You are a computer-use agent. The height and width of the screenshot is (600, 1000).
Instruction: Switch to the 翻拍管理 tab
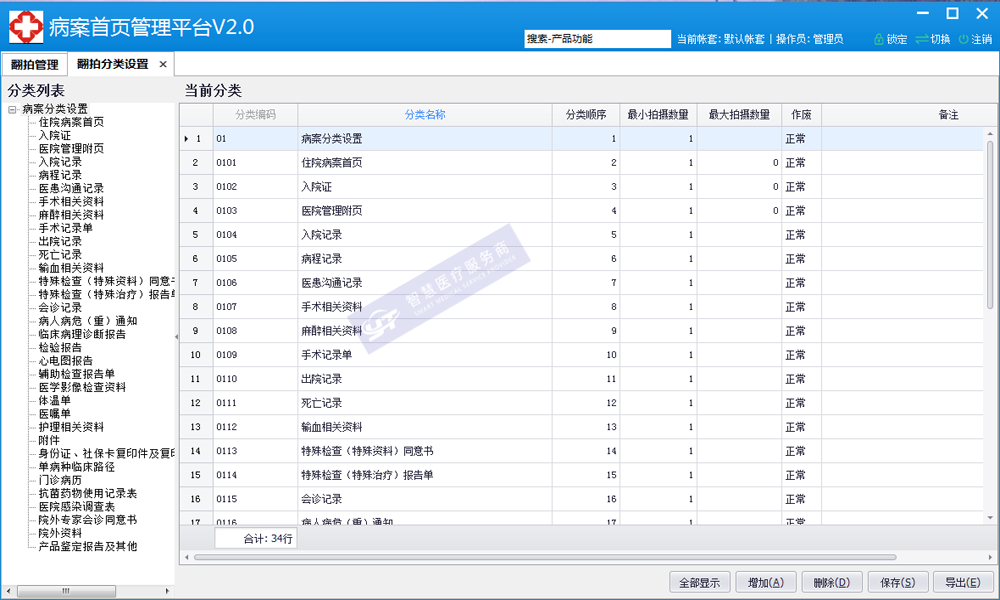34,64
